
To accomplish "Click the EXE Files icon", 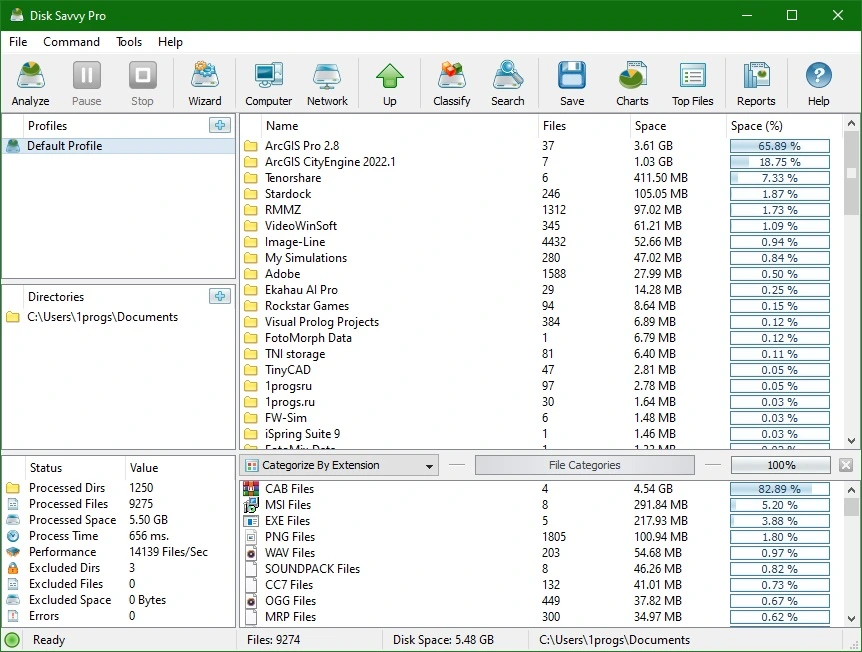I will point(251,521).
